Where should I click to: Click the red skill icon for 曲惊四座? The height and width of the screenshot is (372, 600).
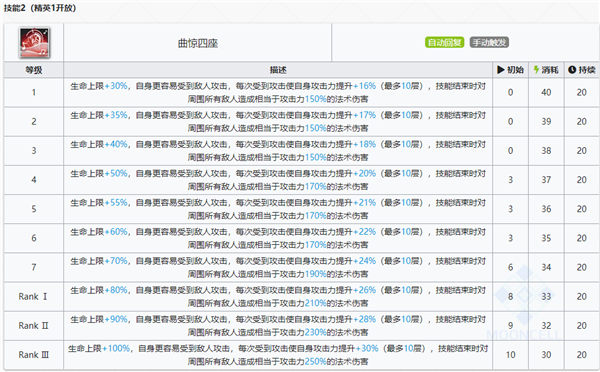34,42
